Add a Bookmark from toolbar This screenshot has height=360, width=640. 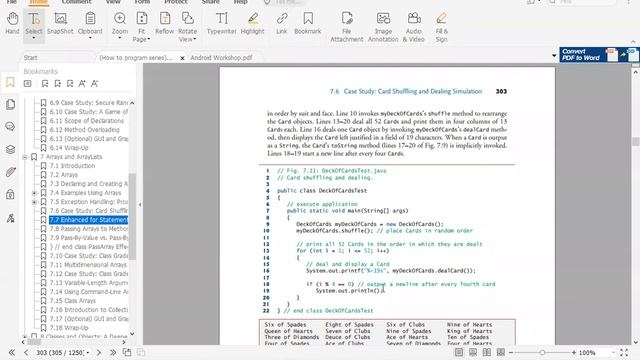coord(308,23)
